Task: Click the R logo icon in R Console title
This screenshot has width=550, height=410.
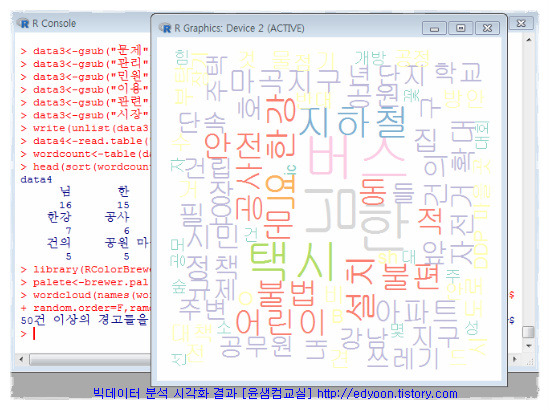Action: pos(24,23)
